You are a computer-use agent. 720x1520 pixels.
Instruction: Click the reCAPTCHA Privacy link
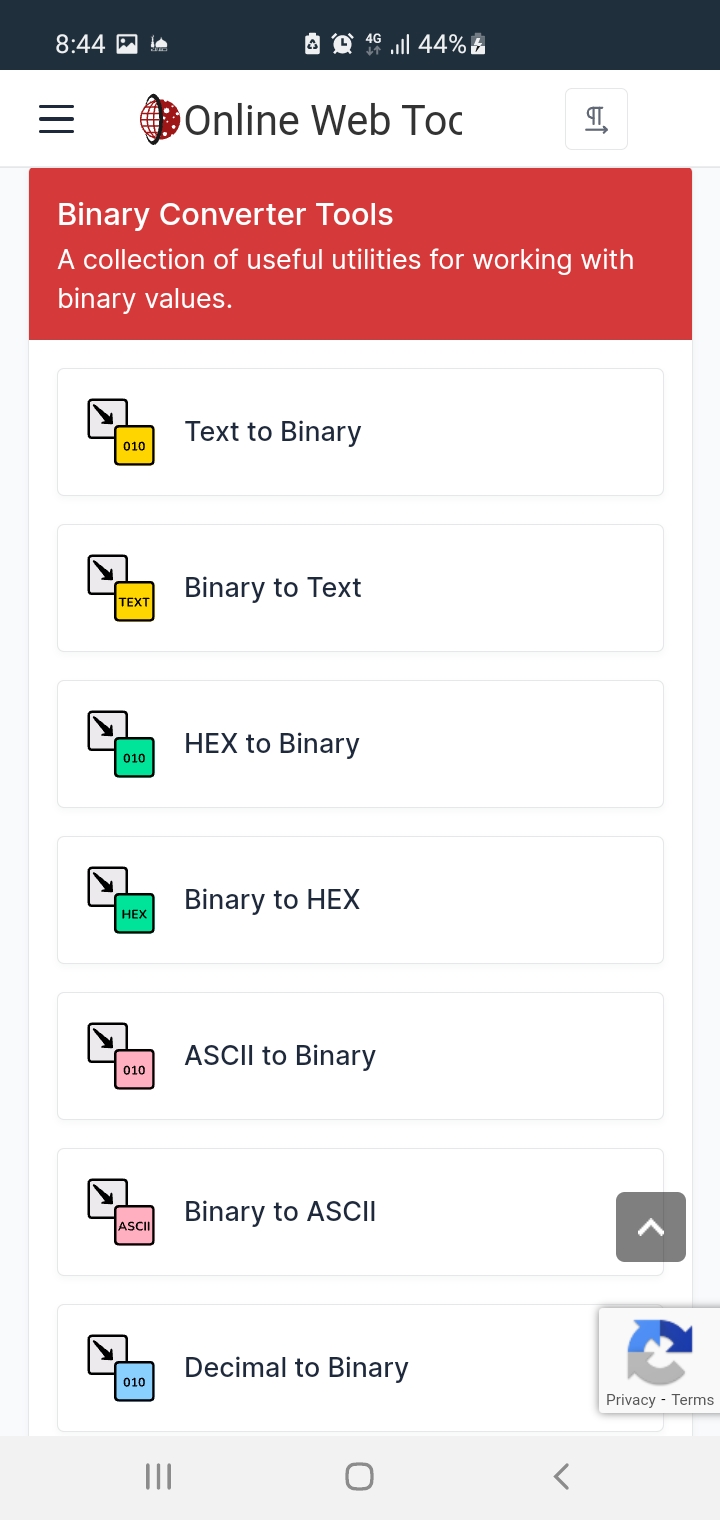(630, 1400)
